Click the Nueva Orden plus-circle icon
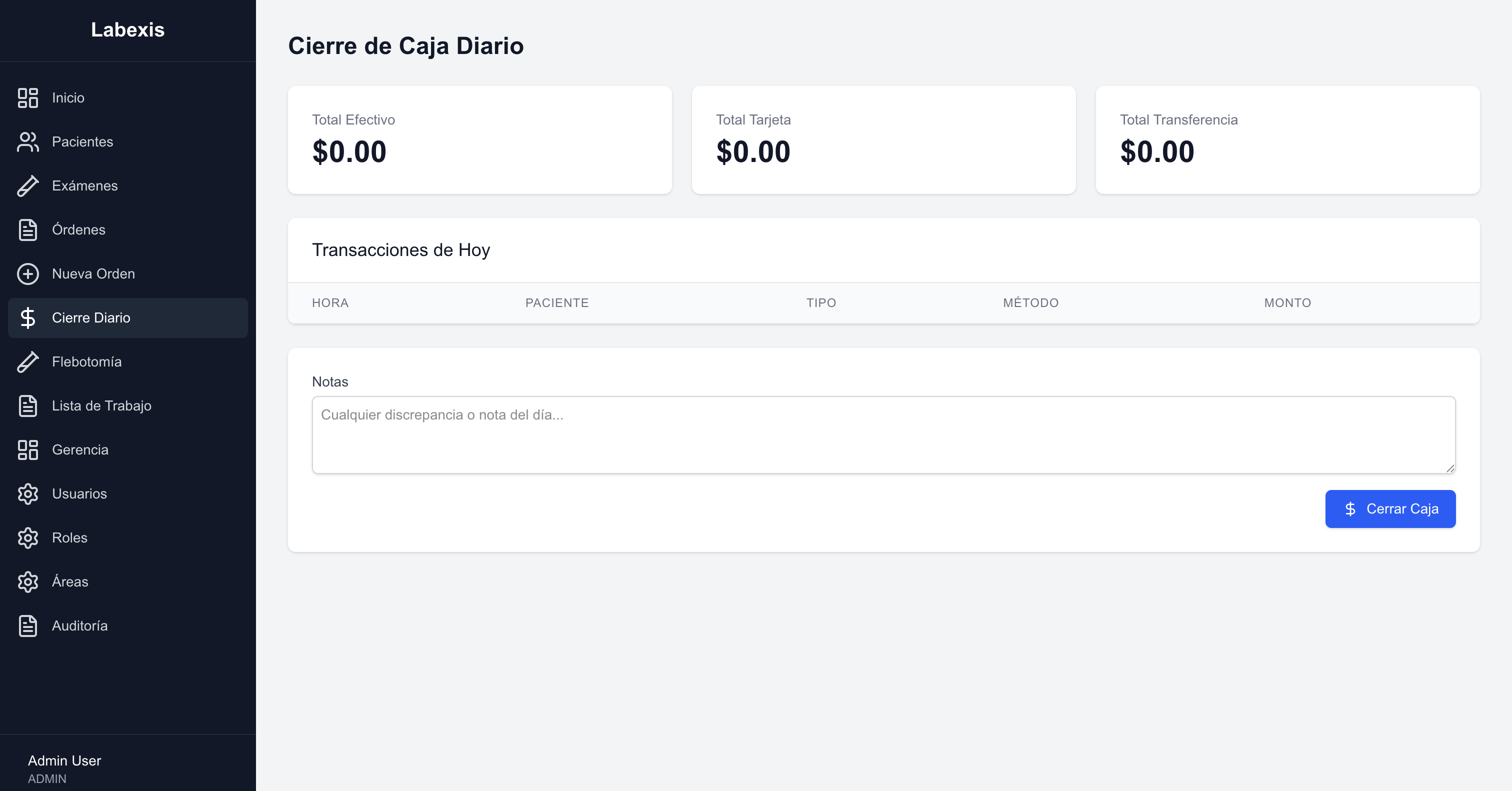 pyautogui.click(x=27, y=273)
